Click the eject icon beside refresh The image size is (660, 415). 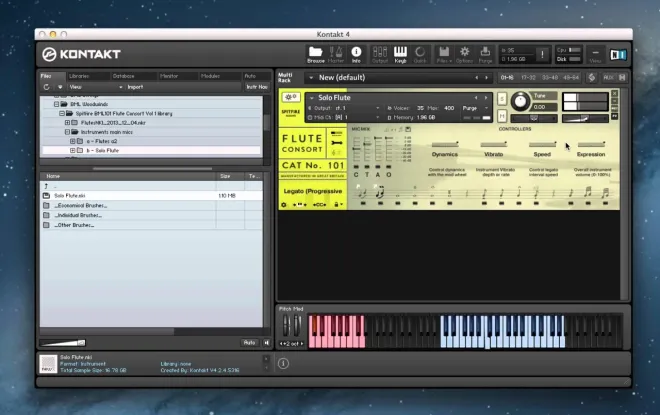tap(60, 87)
